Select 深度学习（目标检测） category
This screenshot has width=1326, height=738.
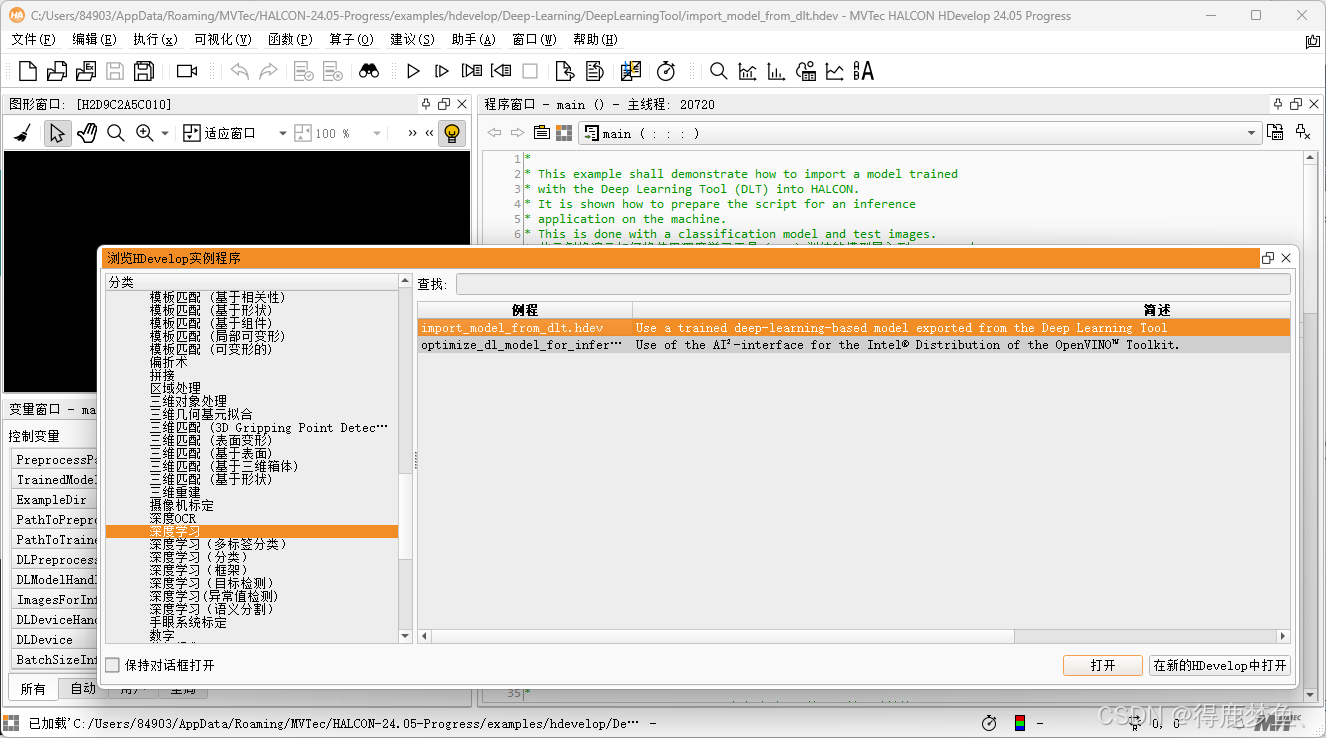click(x=211, y=583)
